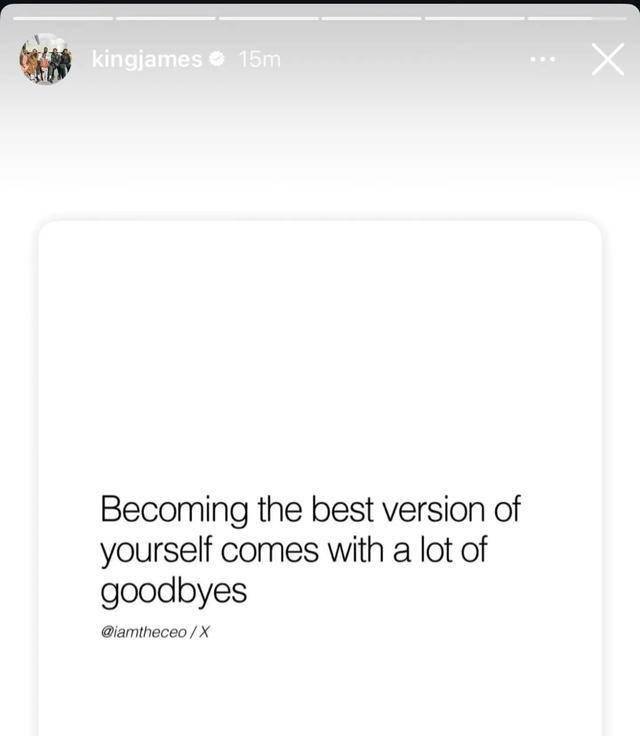
Task: Close the story with the X
Action: (x=608, y=59)
